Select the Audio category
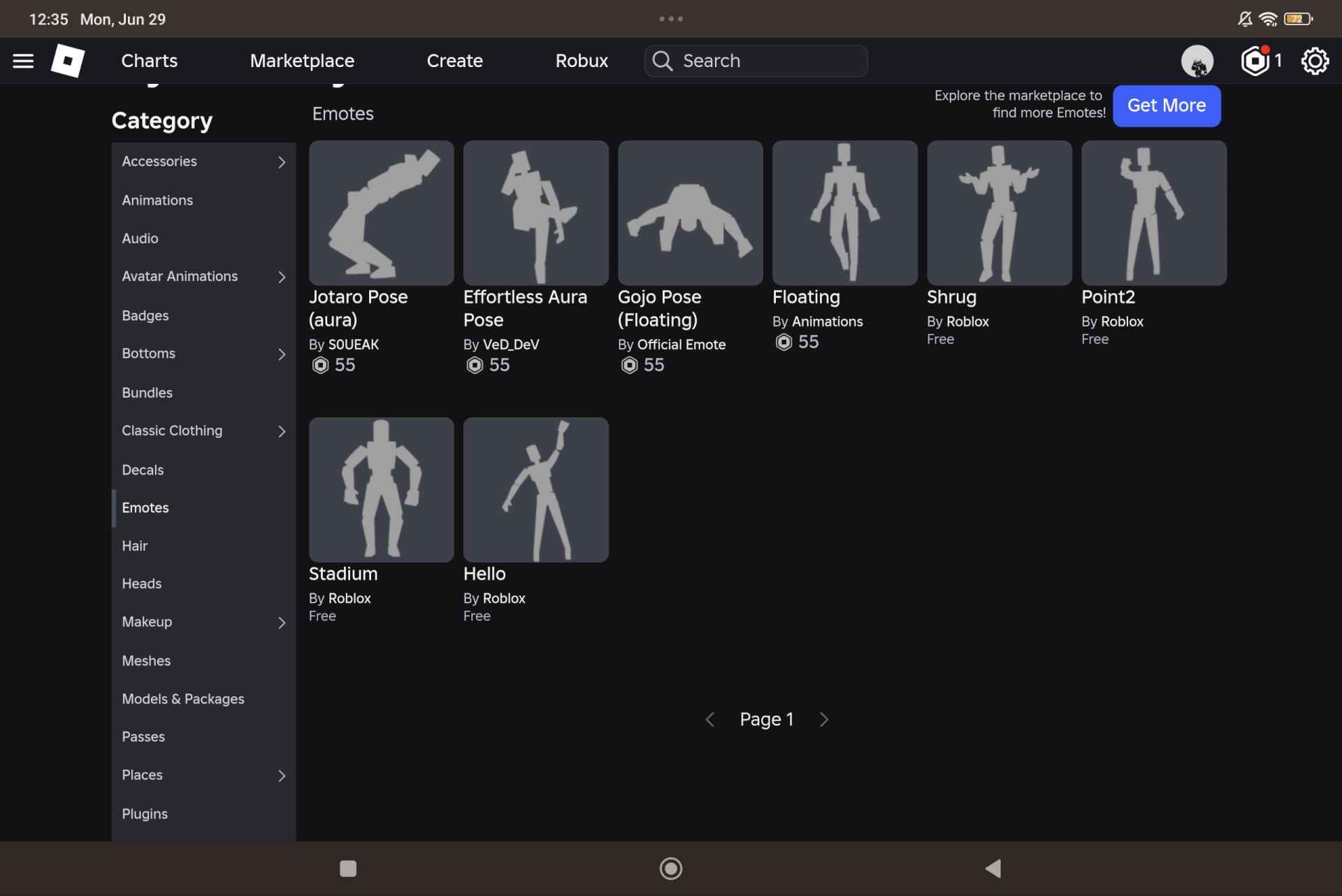The width and height of the screenshot is (1342, 896). click(203, 238)
